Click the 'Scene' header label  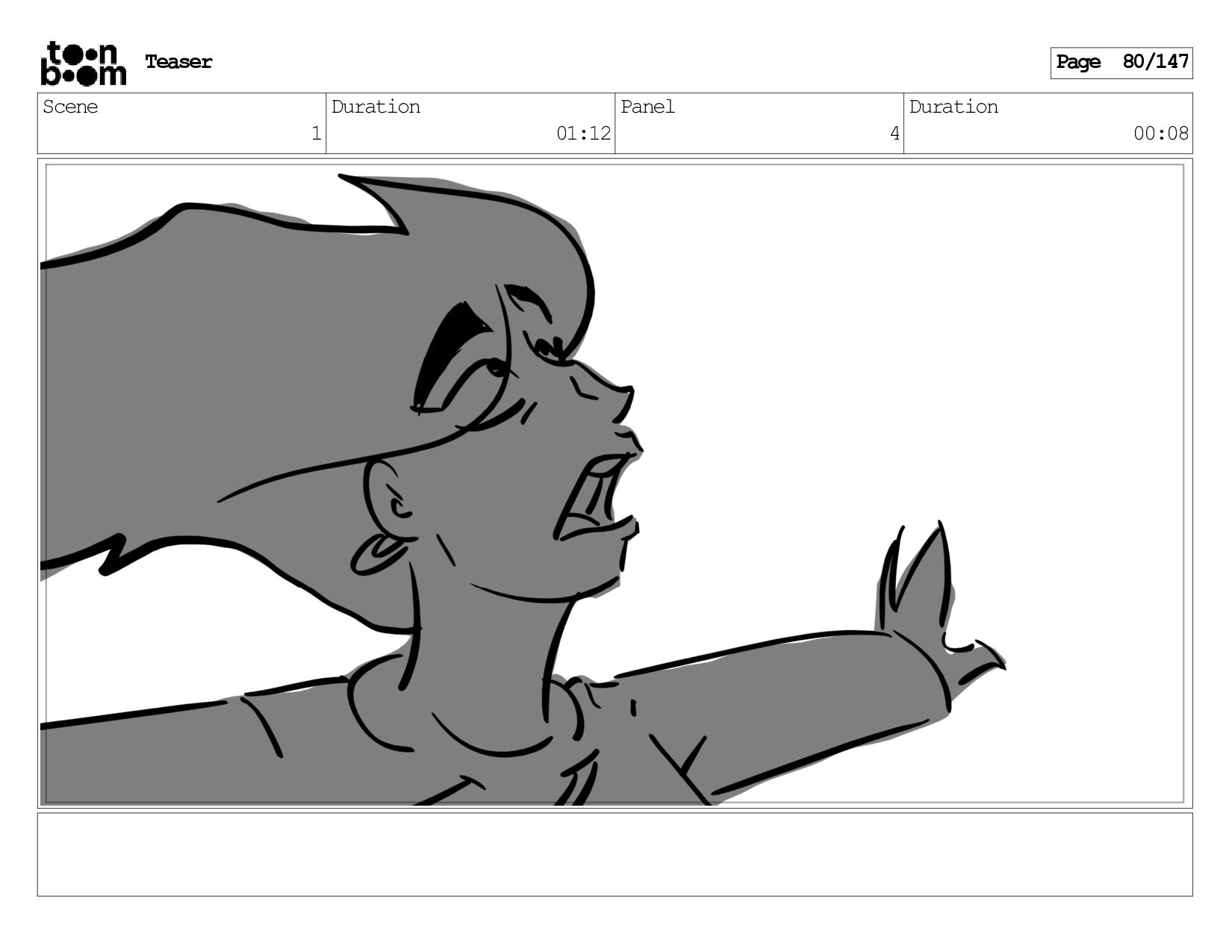click(x=70, y=107)
